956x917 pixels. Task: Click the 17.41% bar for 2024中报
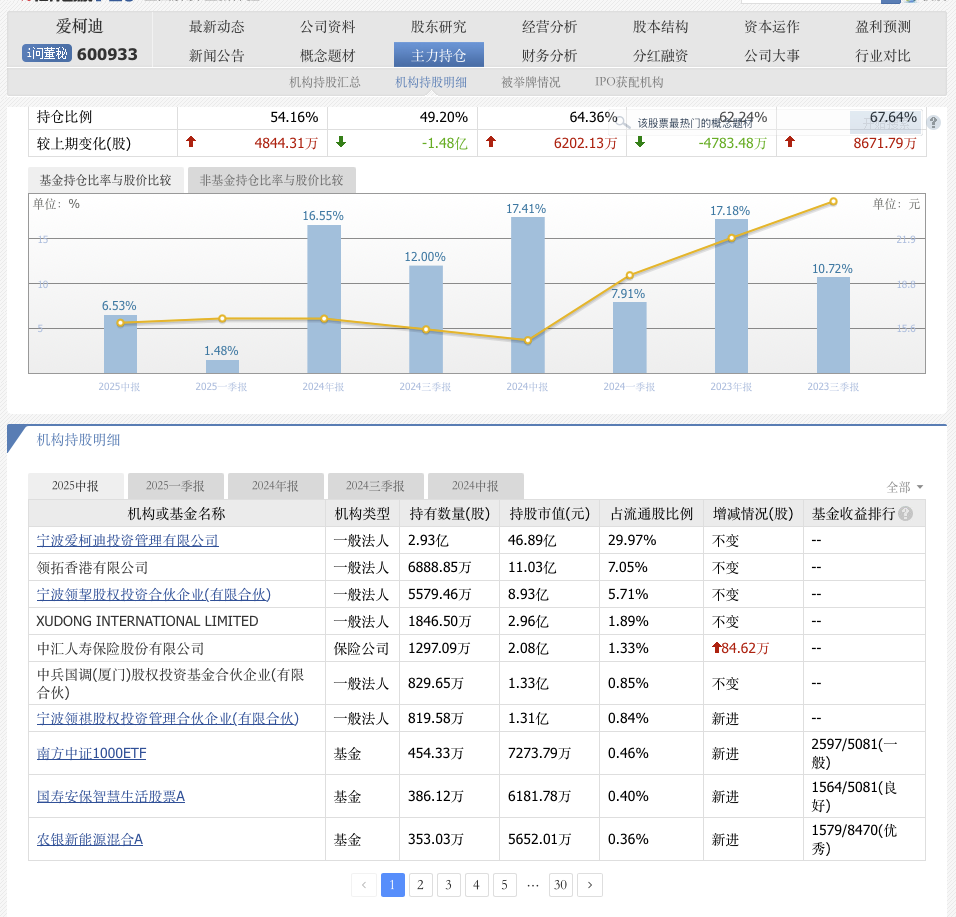[527, 295]
